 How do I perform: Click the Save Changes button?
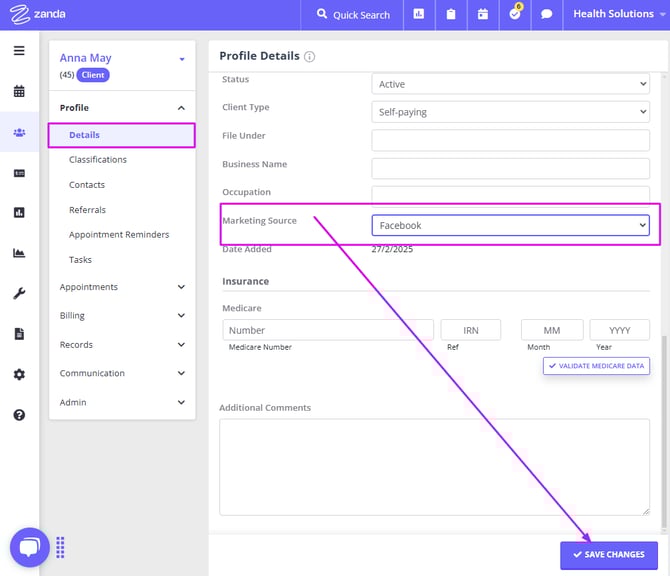(x=608, y=555)
